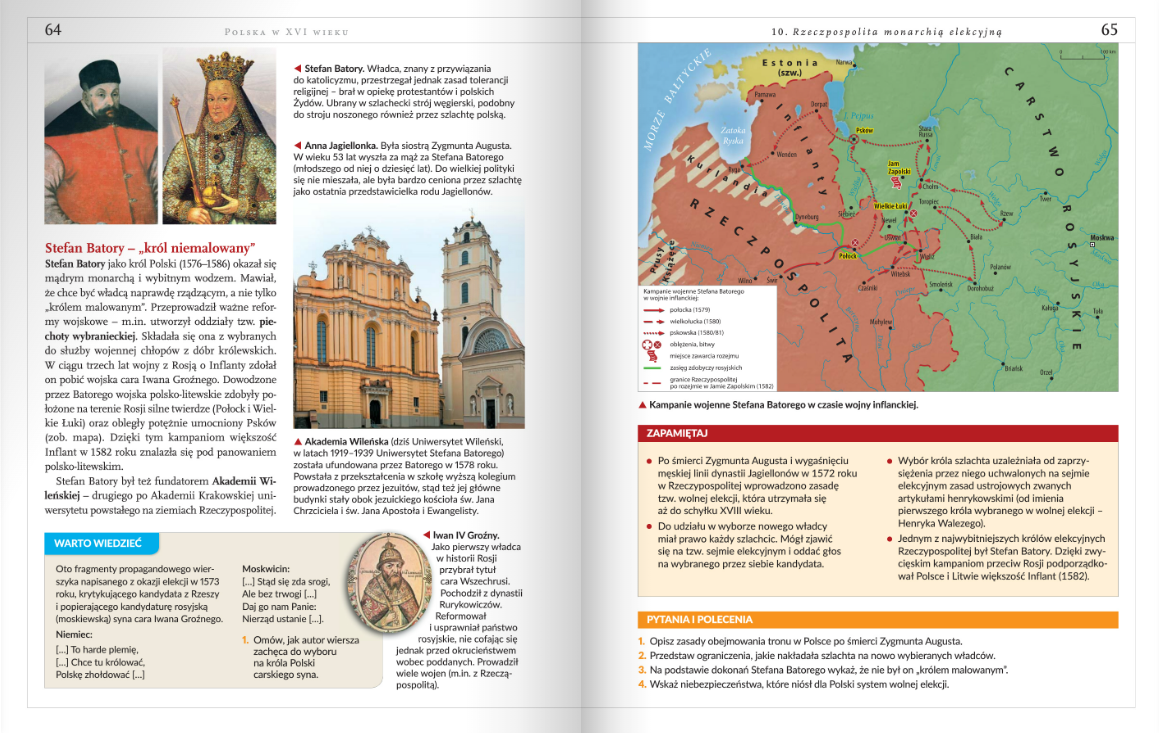Screen dimensions: 1159x733
Task: Click question 4 "Wskaż niebezpieczeństwa"
Action: 794,684
